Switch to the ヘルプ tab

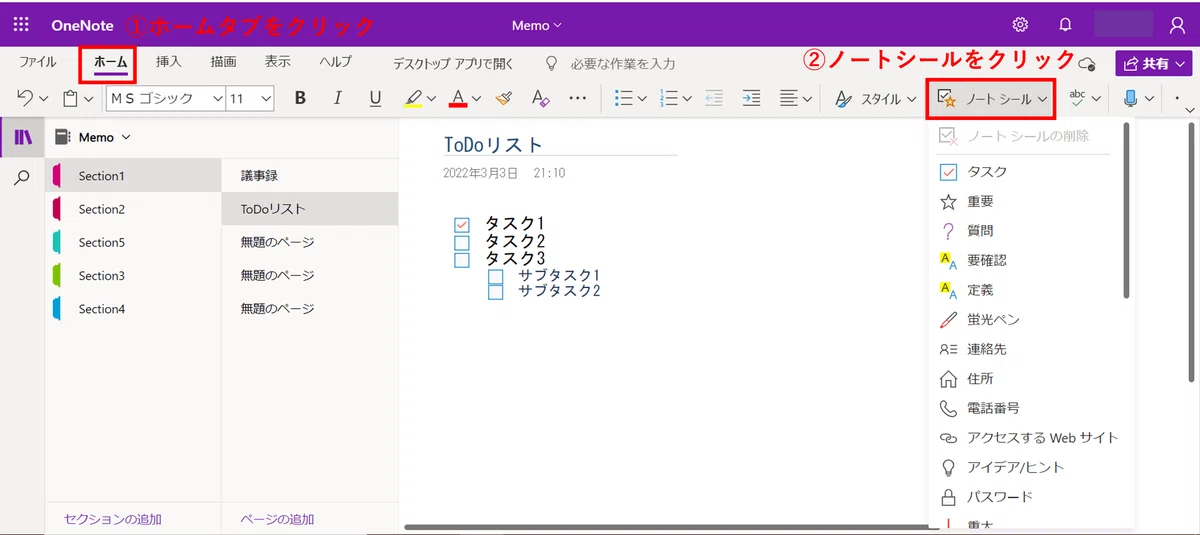click(x=335, y=62)
